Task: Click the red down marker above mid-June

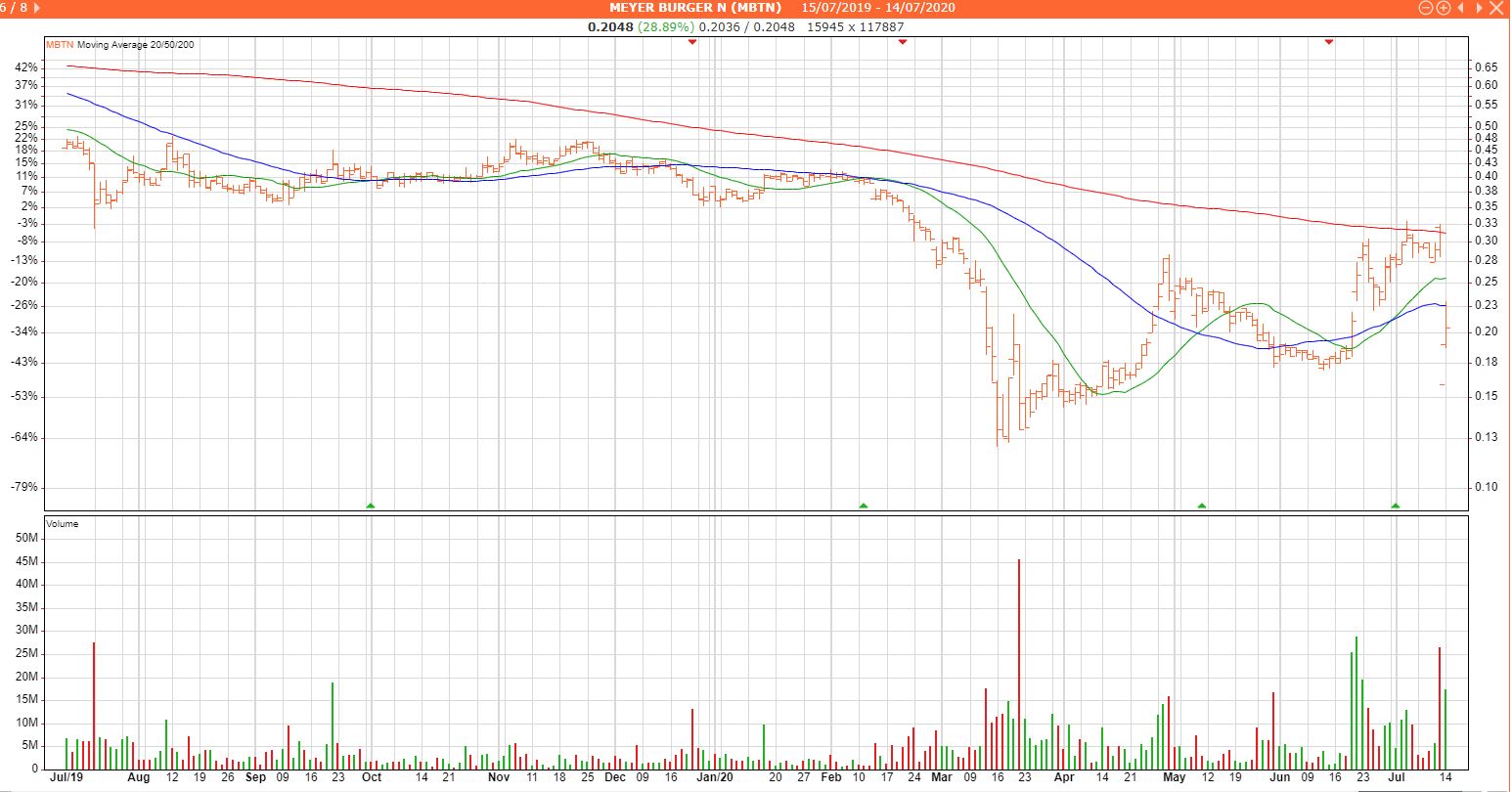Action: 1328,41
